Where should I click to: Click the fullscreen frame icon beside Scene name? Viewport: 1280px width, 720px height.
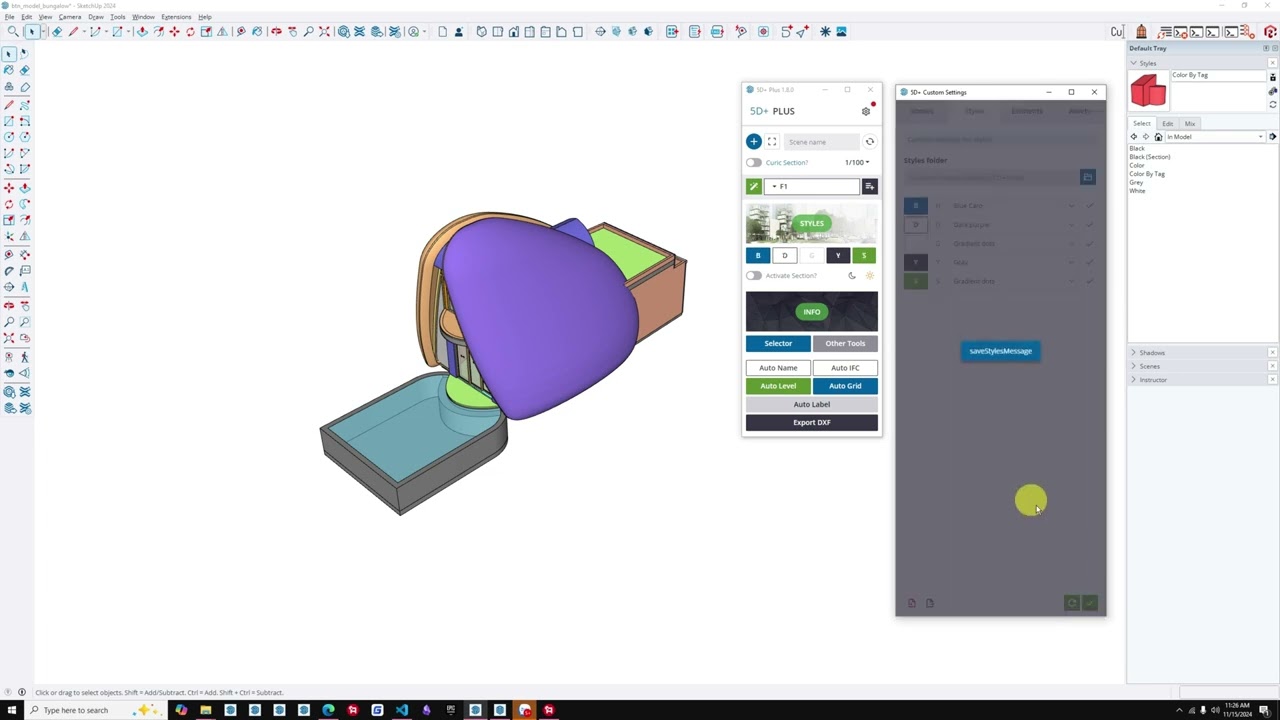coord(772,142)
